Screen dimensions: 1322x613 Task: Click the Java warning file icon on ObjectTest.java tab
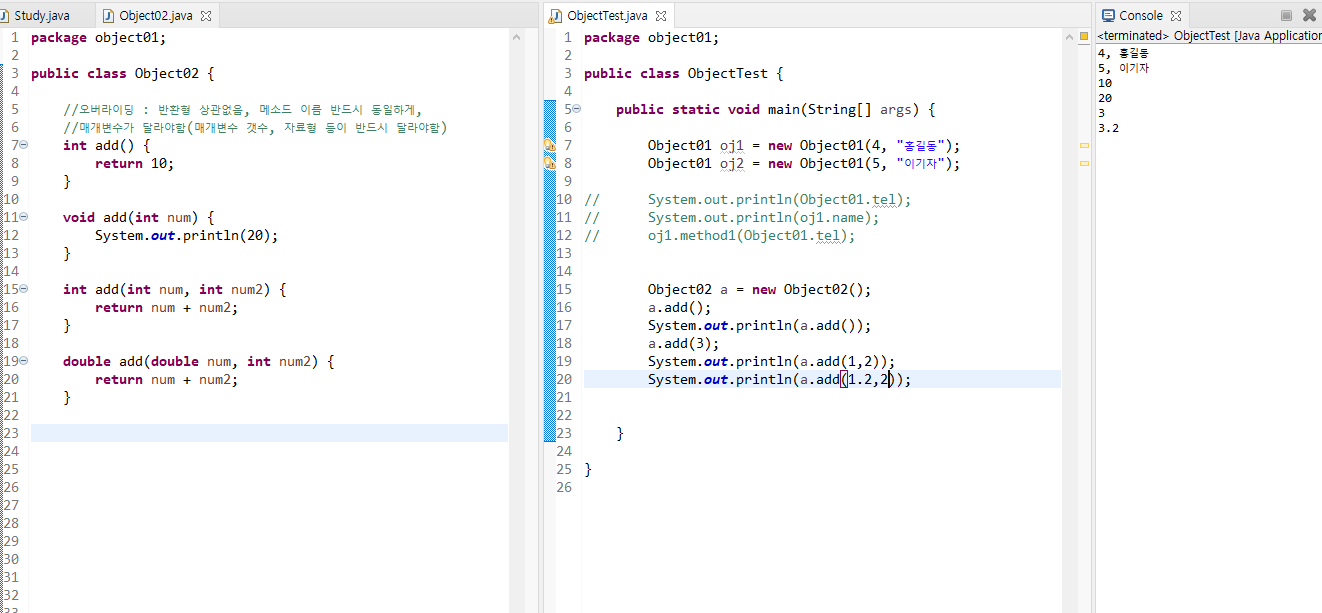click(x=557, y=16)
